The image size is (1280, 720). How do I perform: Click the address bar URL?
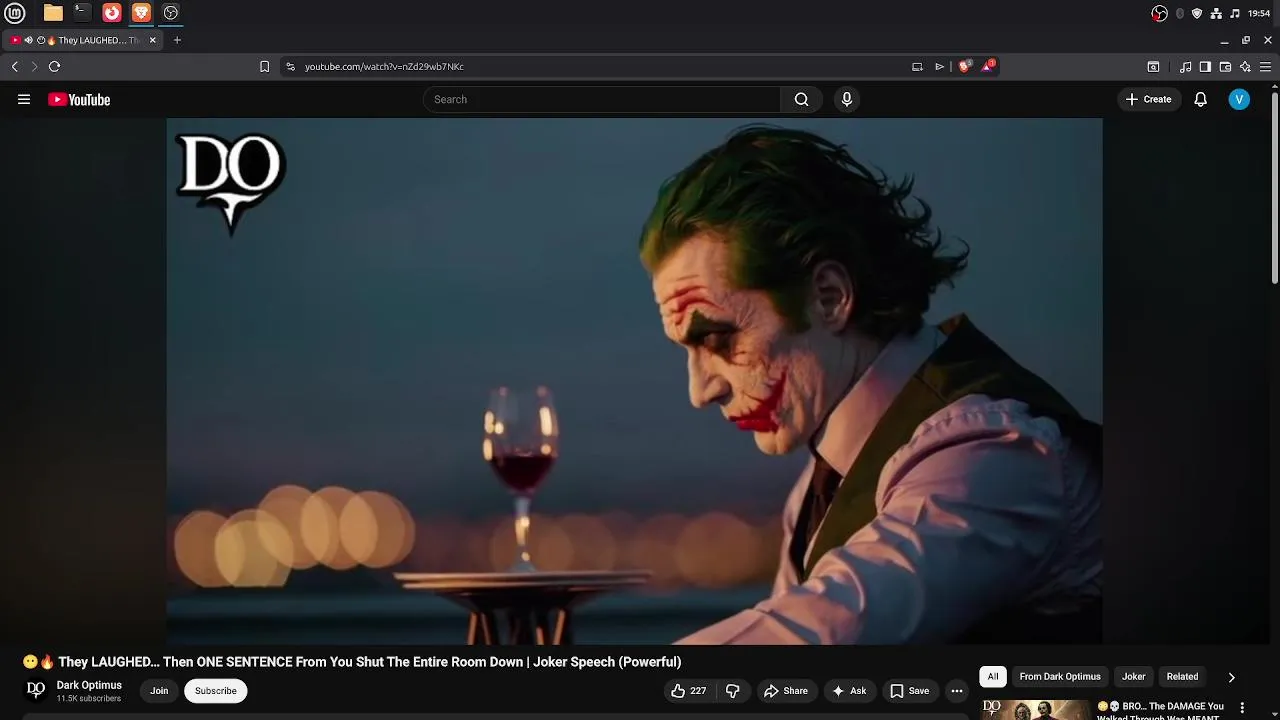tap(384, 67)
